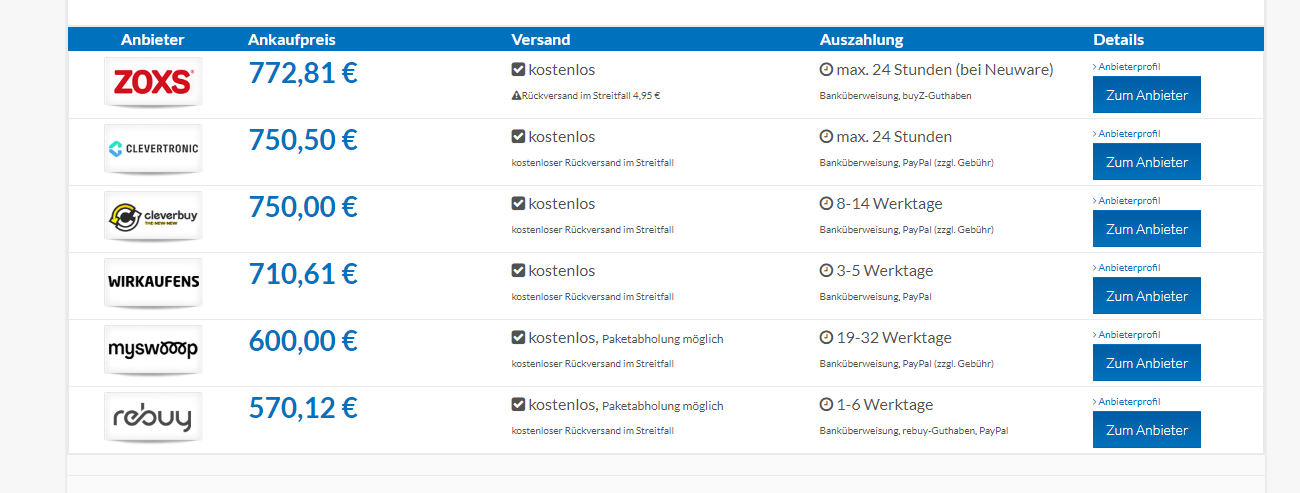1300x493 pixels.
Task: Select the 570,12 € price
Action: (x=303, y=408)
